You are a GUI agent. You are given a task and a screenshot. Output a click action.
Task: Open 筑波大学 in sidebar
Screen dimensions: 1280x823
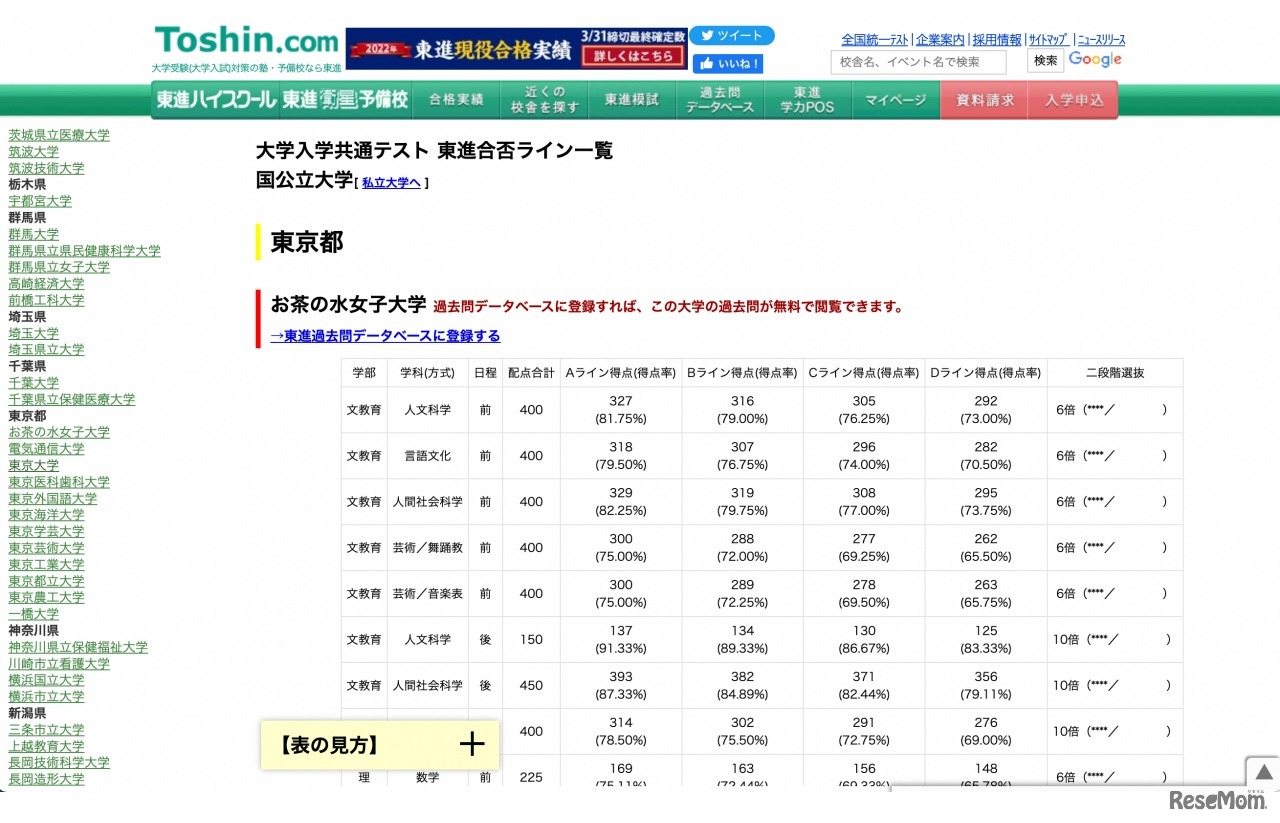click(x=34, y=152)
